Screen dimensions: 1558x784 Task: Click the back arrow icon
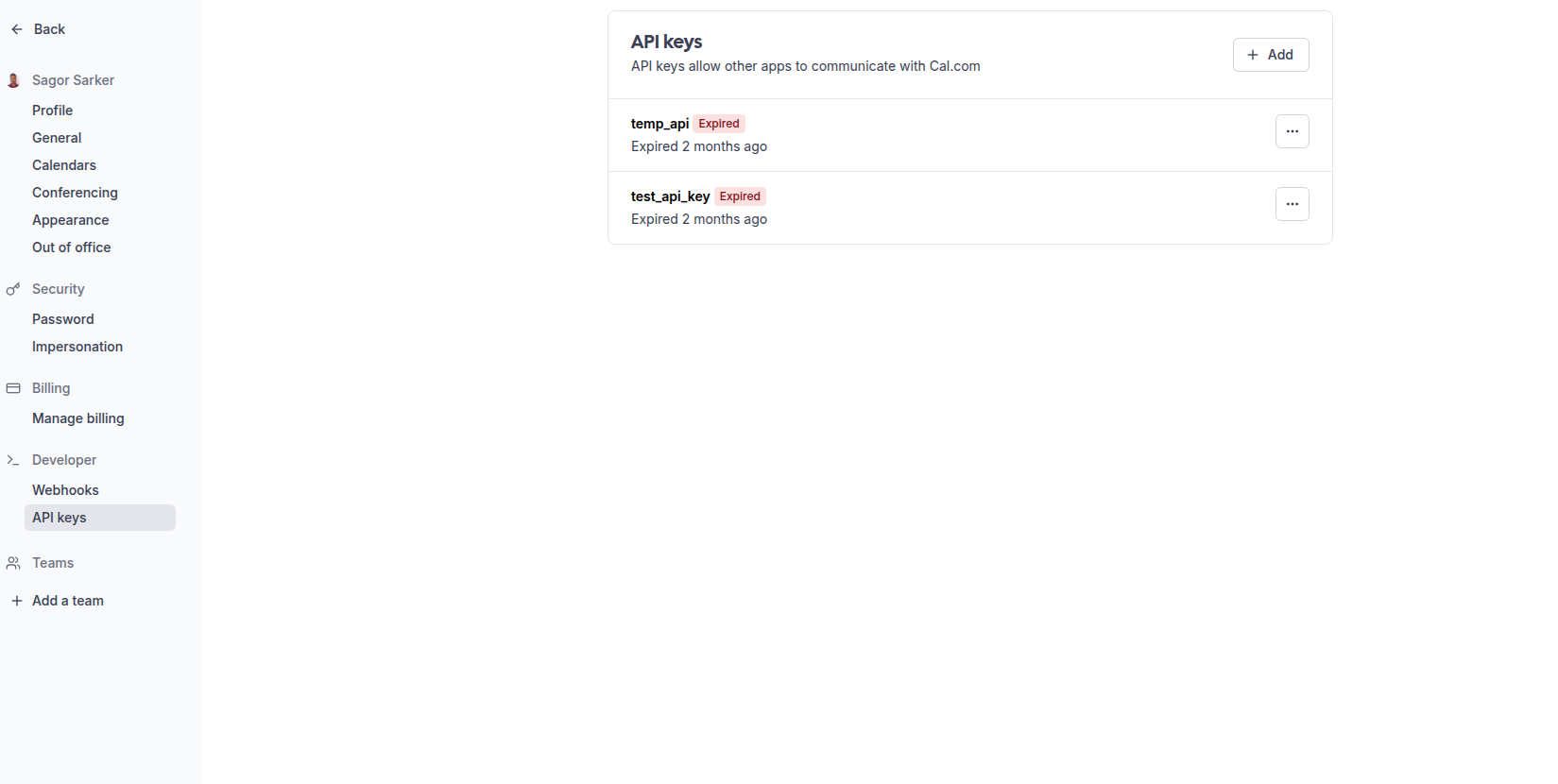point(16,29)
